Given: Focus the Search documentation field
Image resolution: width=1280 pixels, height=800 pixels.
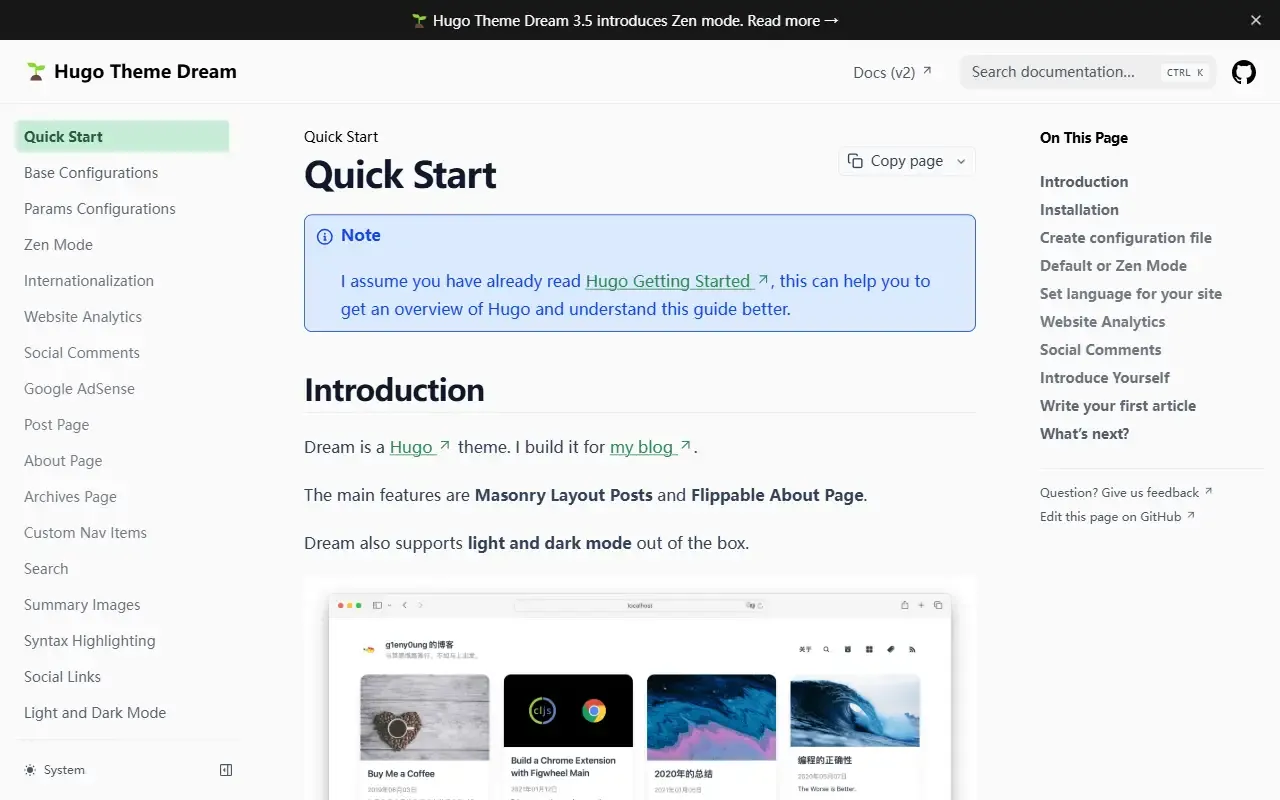Looking at the screenshot, I should click(x=1088, y=72).
